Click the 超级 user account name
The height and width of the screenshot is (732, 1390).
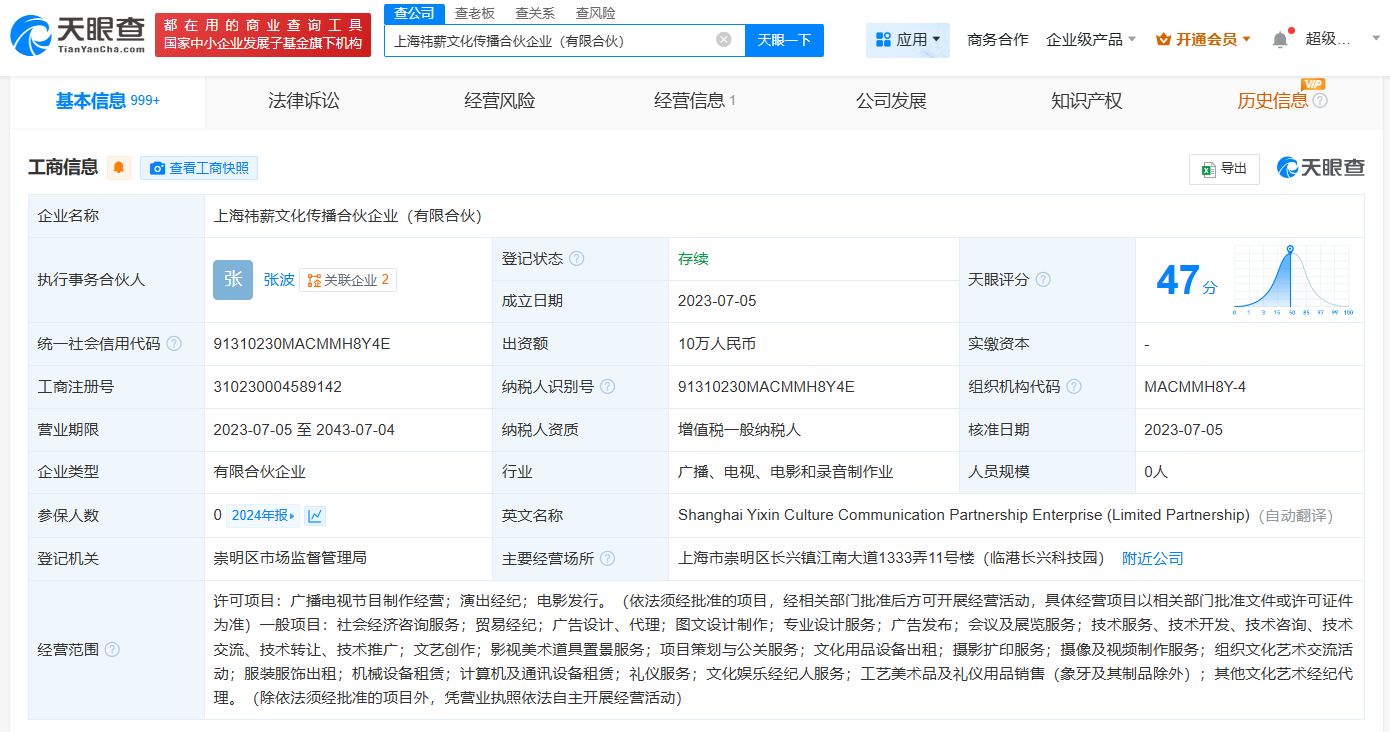1328,40
